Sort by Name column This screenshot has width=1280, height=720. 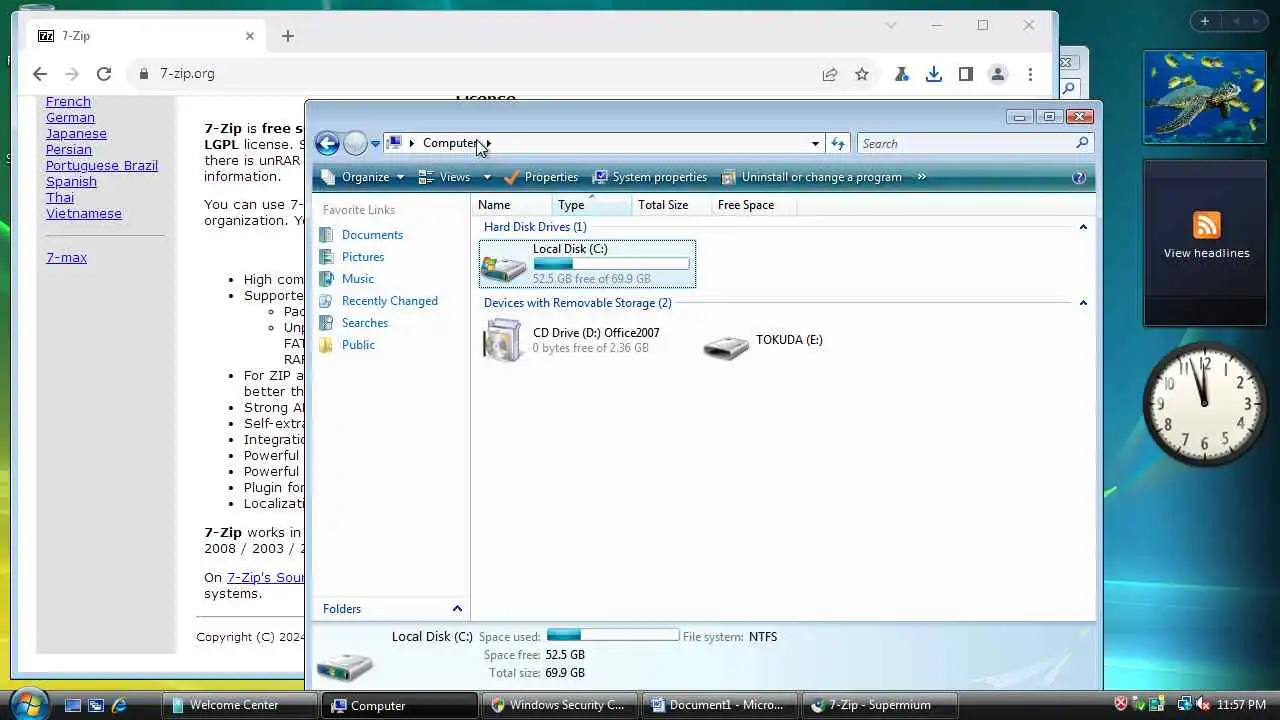(512, 205)
